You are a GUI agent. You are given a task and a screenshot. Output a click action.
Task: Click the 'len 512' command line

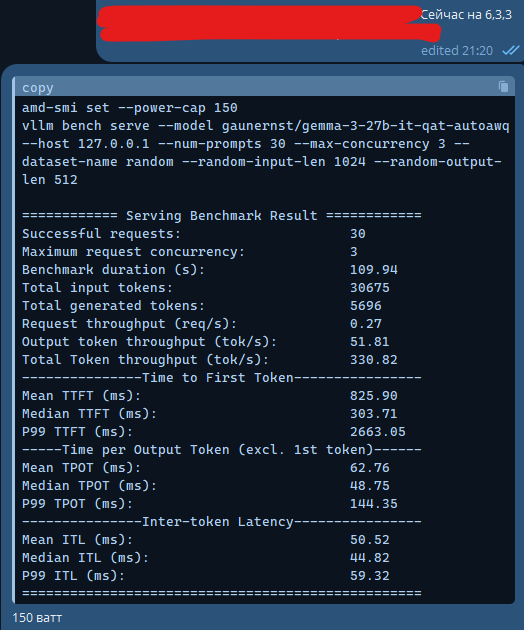[49, 180]
